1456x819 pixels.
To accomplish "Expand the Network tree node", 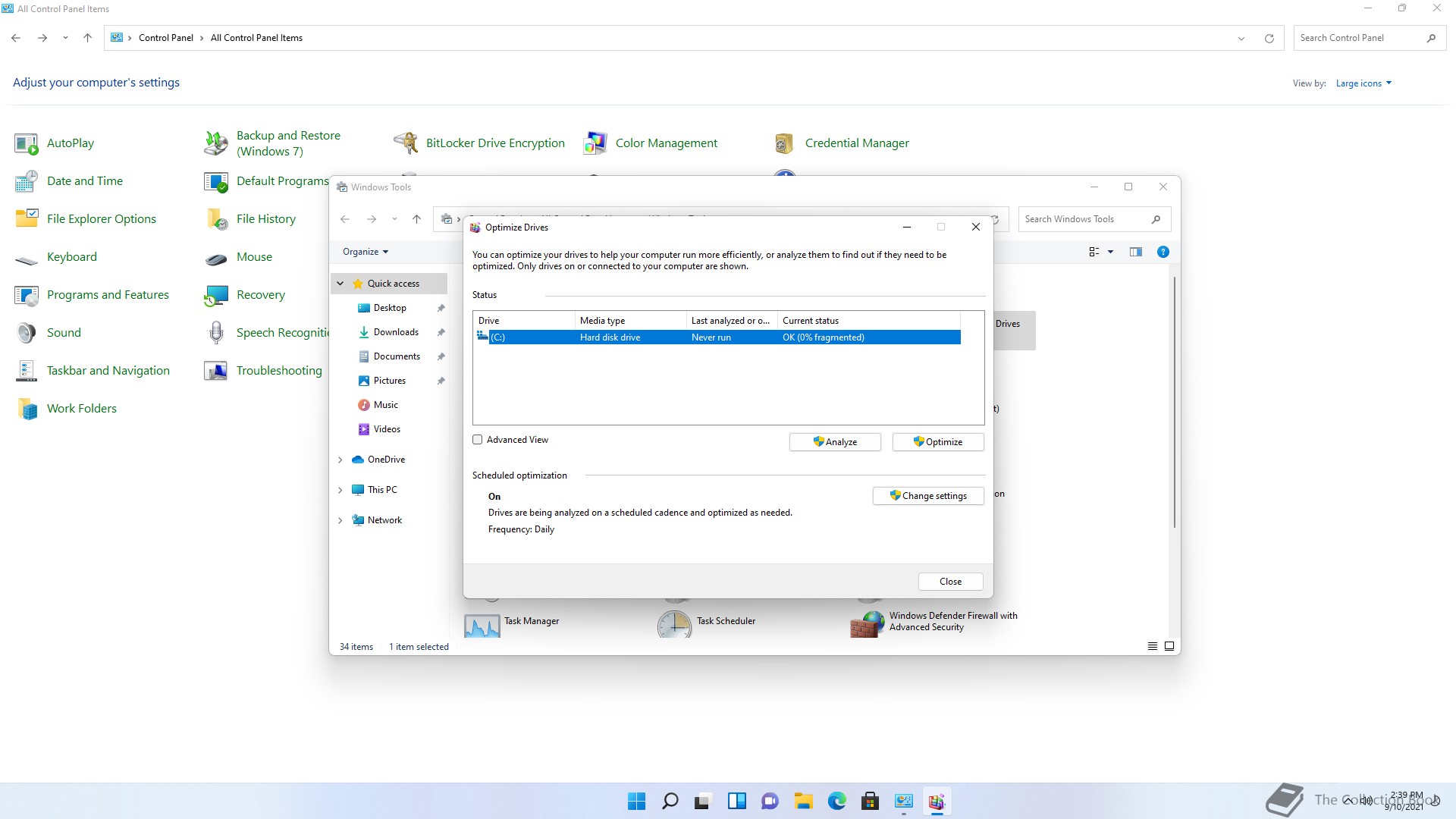I will [x=340, y=520].
